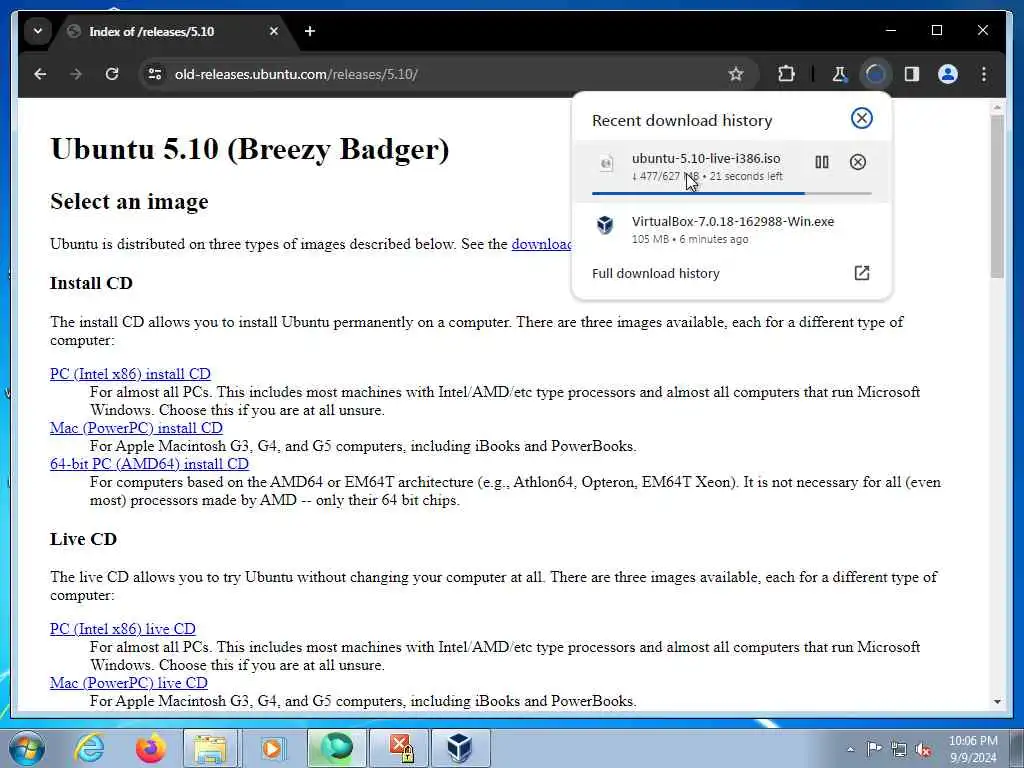Open the profile avatar menu
This screenshot has height=768, width=1024.
pos(948,74)
